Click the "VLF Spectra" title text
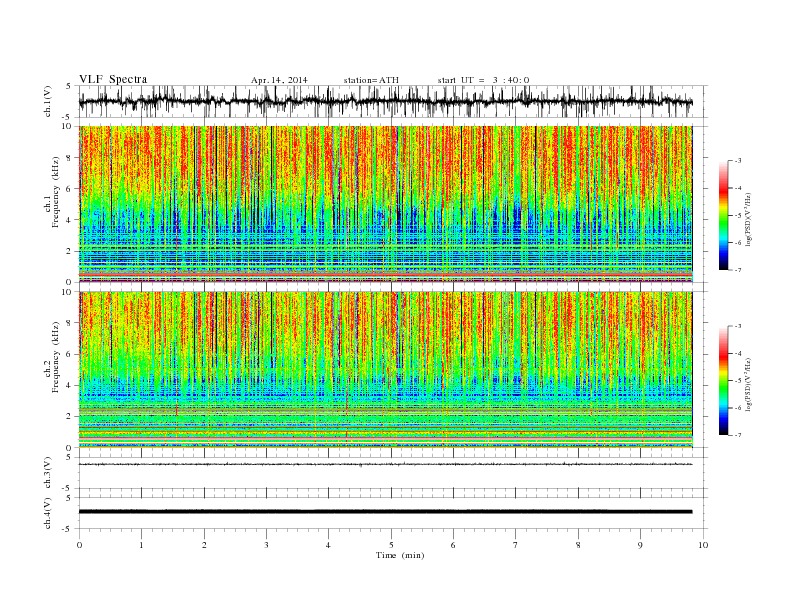This screenshot has height=612, width=792. [113, 79]
